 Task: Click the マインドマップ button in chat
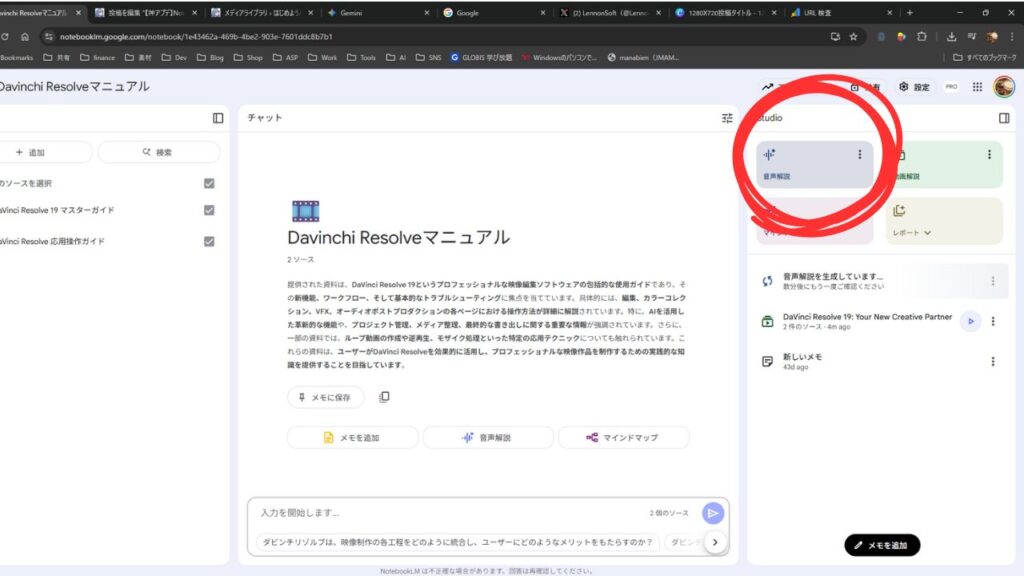[624, 438]
